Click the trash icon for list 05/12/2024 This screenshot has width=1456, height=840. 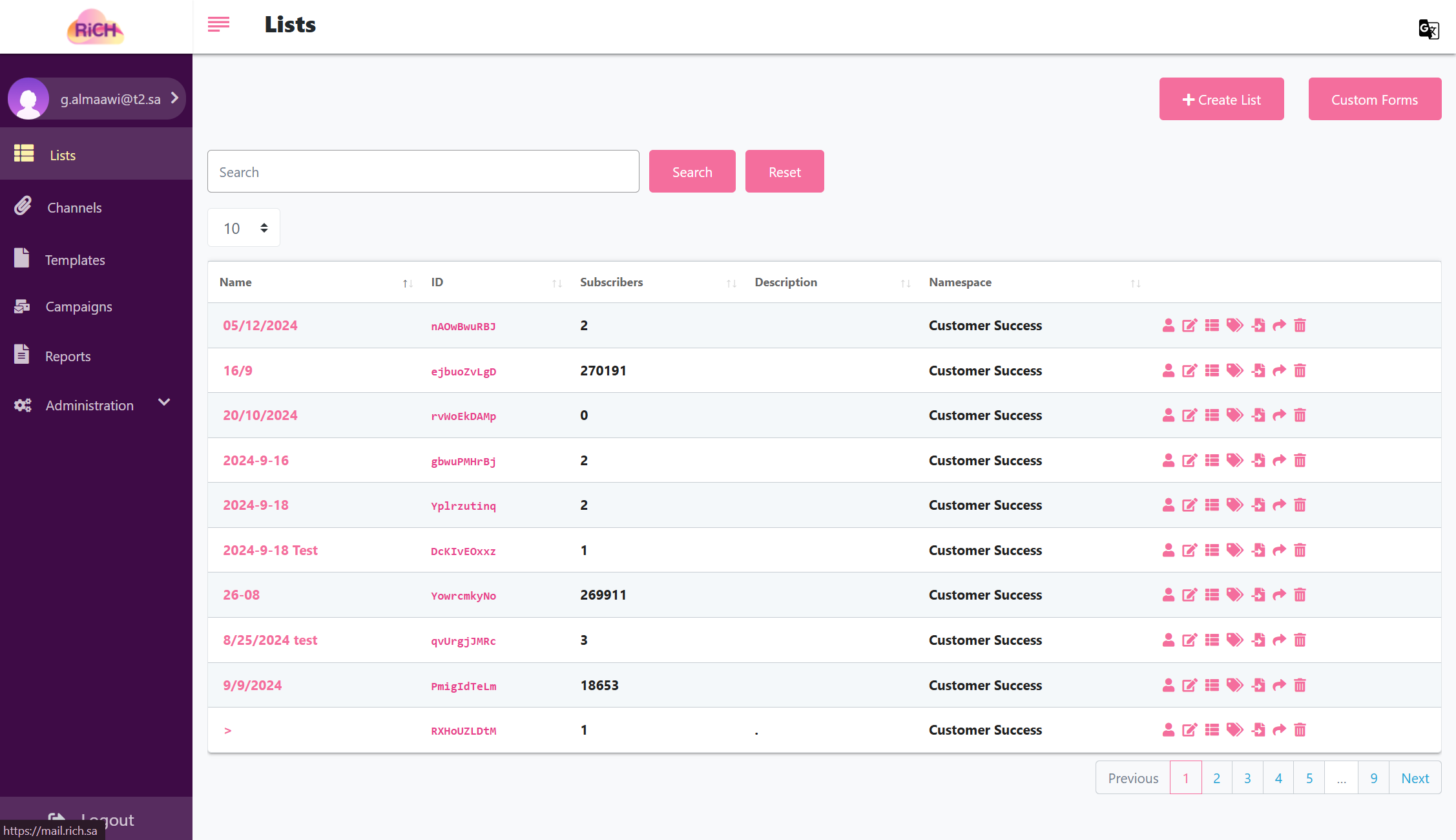coord(1300,326)
